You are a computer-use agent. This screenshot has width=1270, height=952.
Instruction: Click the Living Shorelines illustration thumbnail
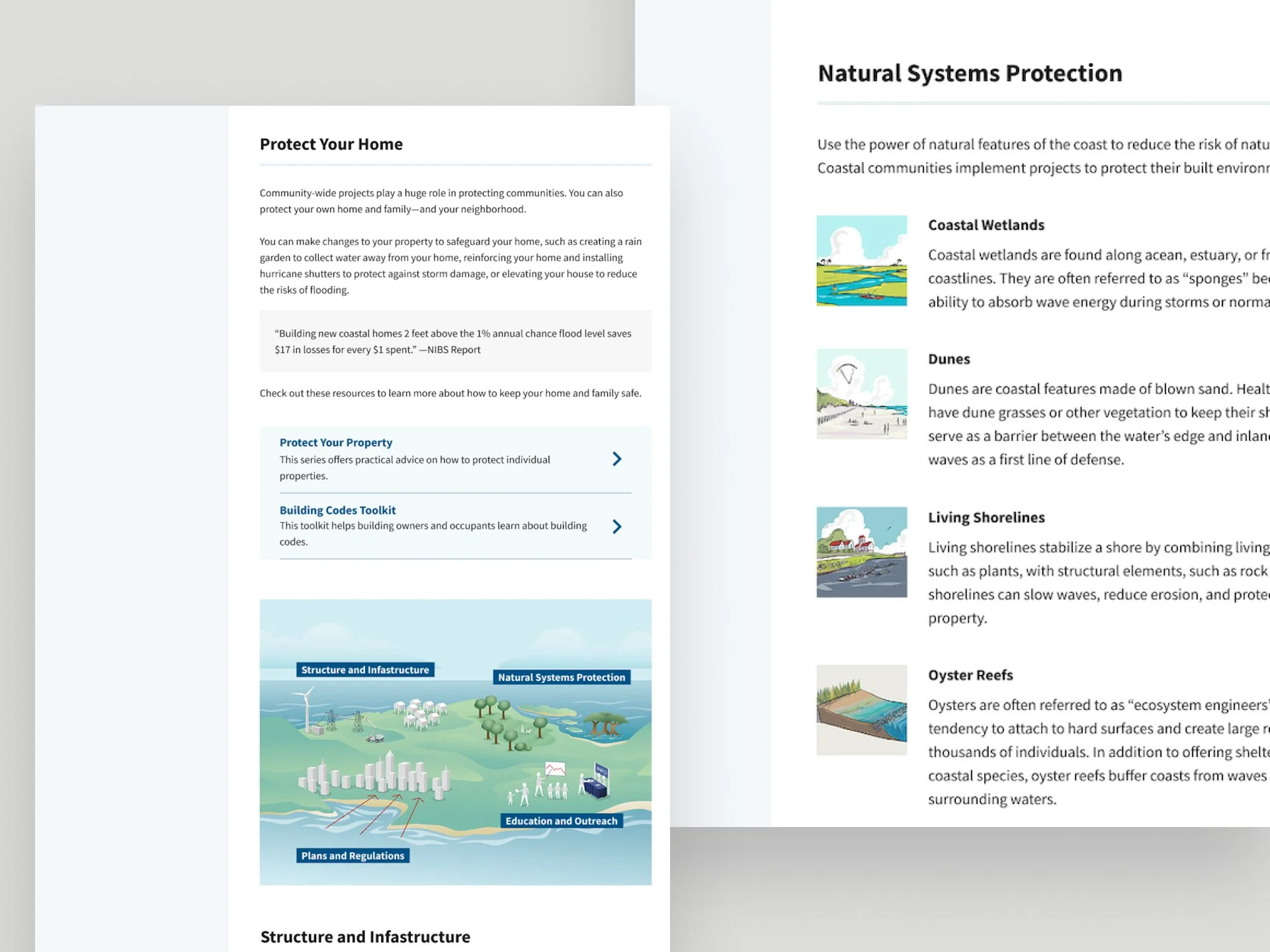tap(861, 552)
